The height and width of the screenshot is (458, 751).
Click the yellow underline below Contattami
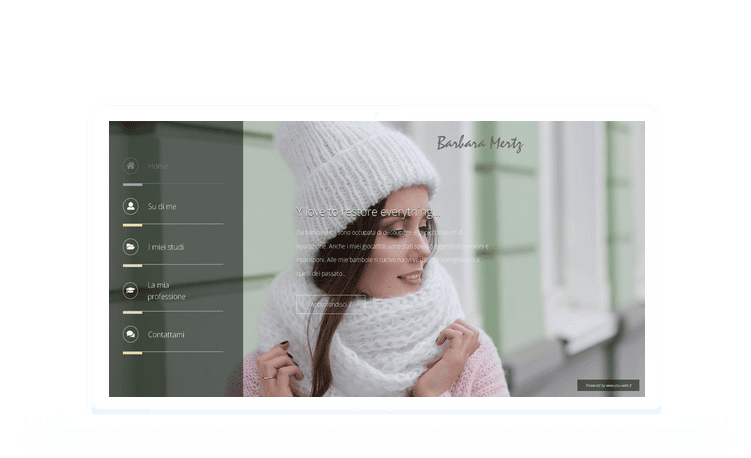coord(132,353)
